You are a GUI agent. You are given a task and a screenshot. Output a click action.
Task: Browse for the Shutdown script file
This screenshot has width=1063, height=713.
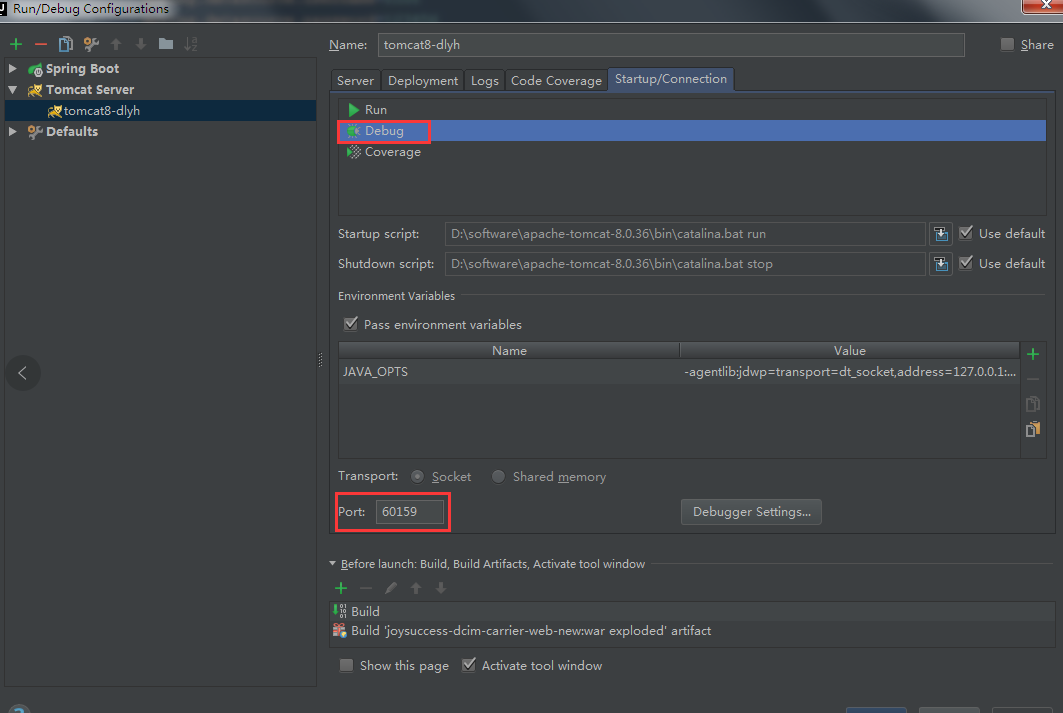pos(941,264)
